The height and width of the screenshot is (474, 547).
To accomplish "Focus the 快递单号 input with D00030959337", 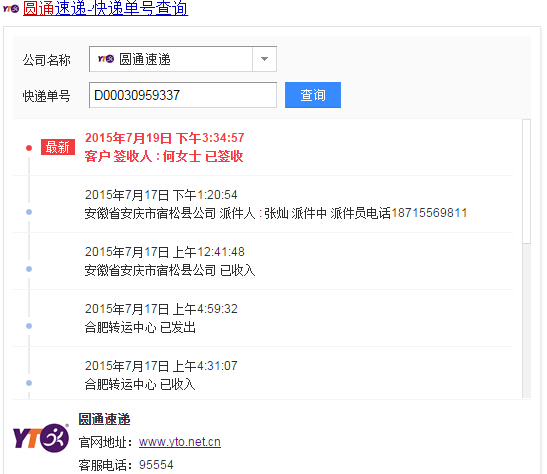I will pyautogui.click(x=183, y=95).
